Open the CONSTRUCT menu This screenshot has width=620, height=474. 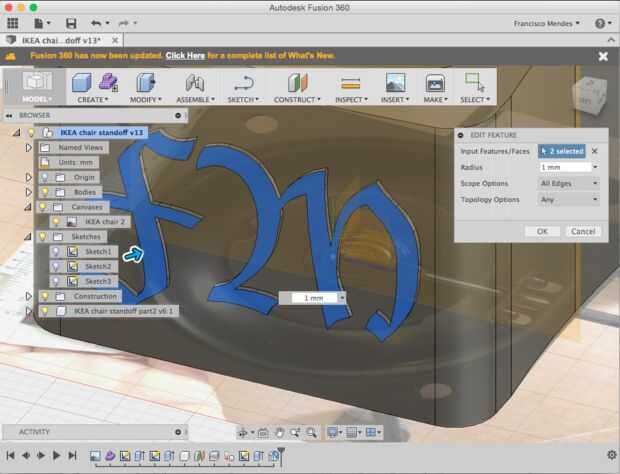click(297, 100)
